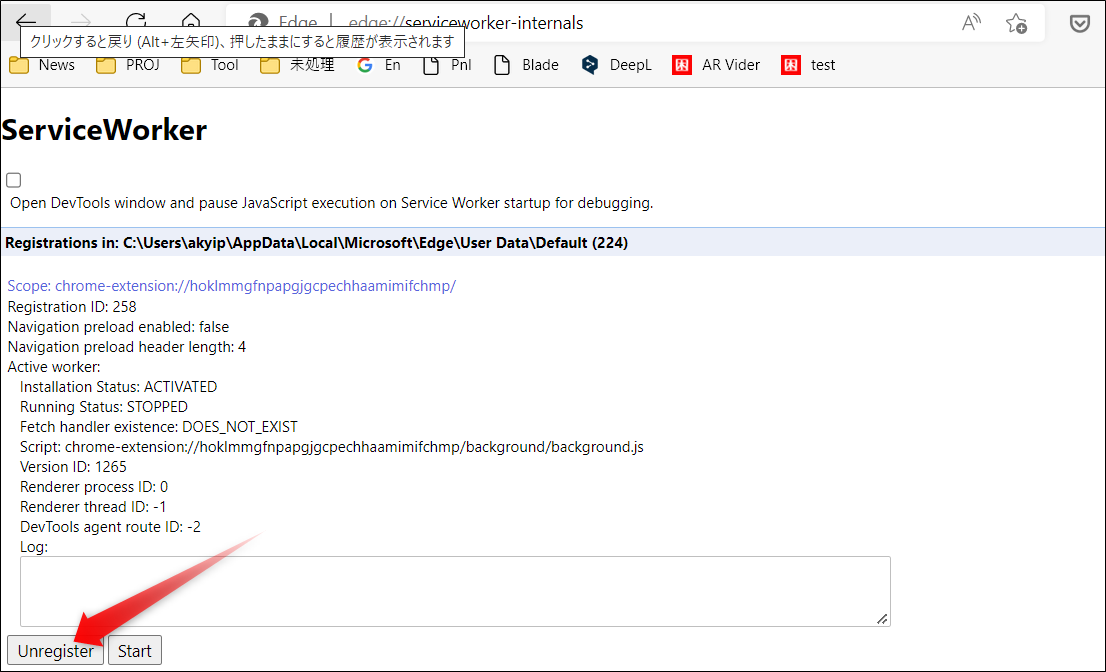This screenshot has width=1106, height=672.
Task: Click the add-to-favorites star icon
Action: [x=1017, y=23]
